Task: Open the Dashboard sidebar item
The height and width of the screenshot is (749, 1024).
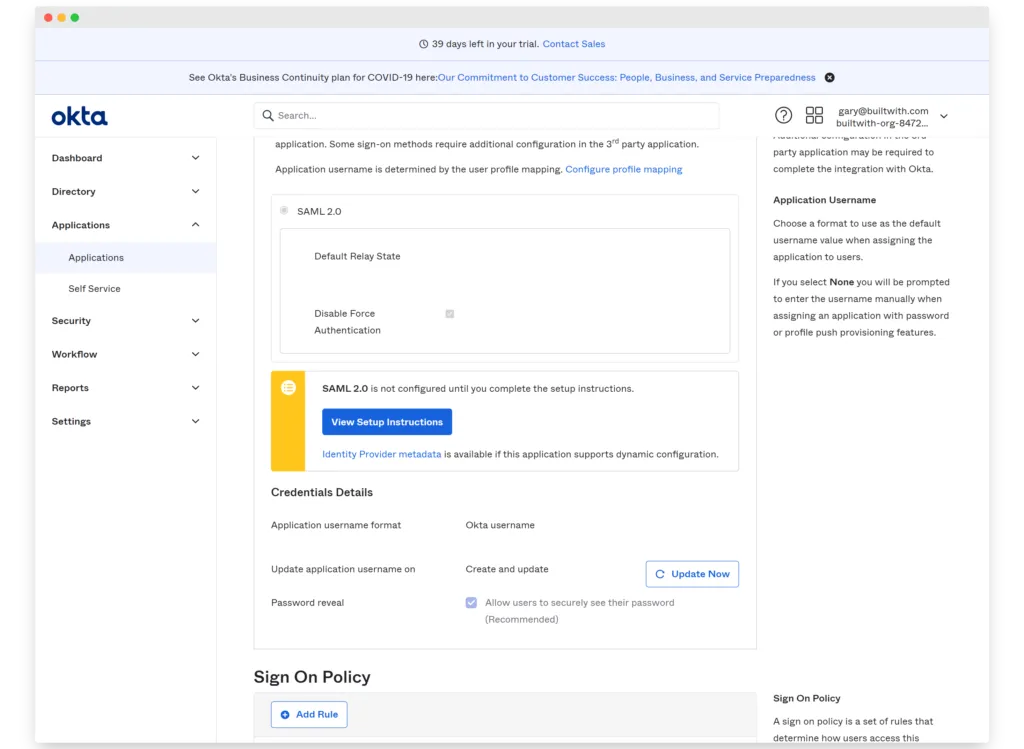Action: 125,158
